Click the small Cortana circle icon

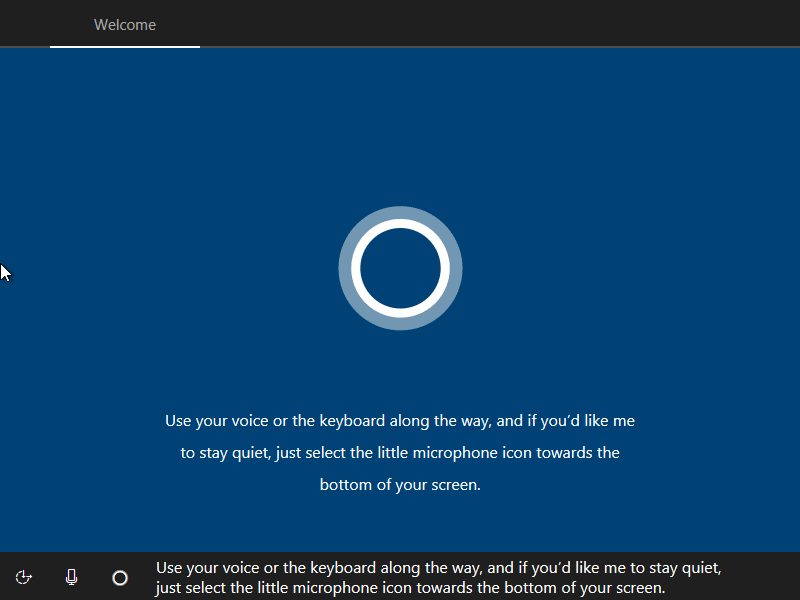click(120, 578)
